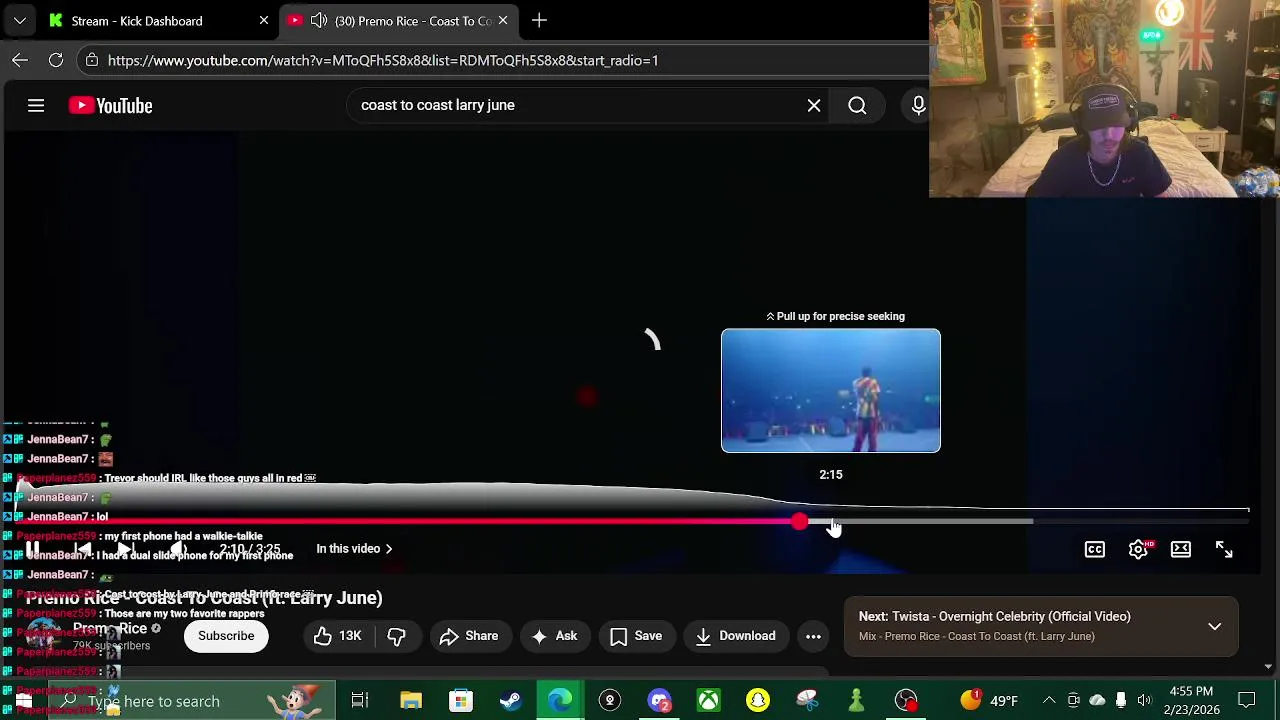This screenshot has width=1280, height=720.
Task: Open the Windows notification center
Action: point(1247,700)
